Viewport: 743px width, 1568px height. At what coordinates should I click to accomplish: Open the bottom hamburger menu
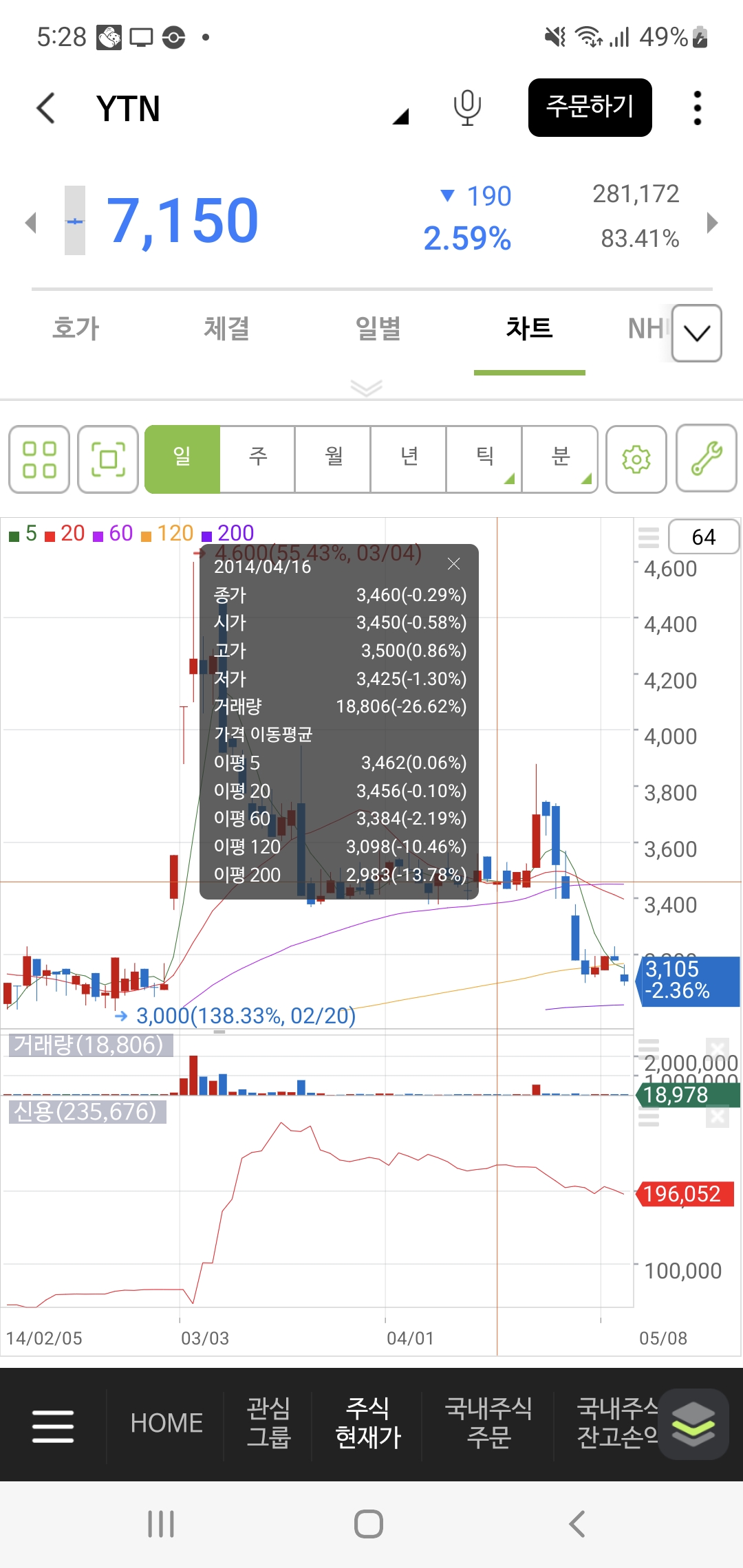click(x=53, y=1426)
